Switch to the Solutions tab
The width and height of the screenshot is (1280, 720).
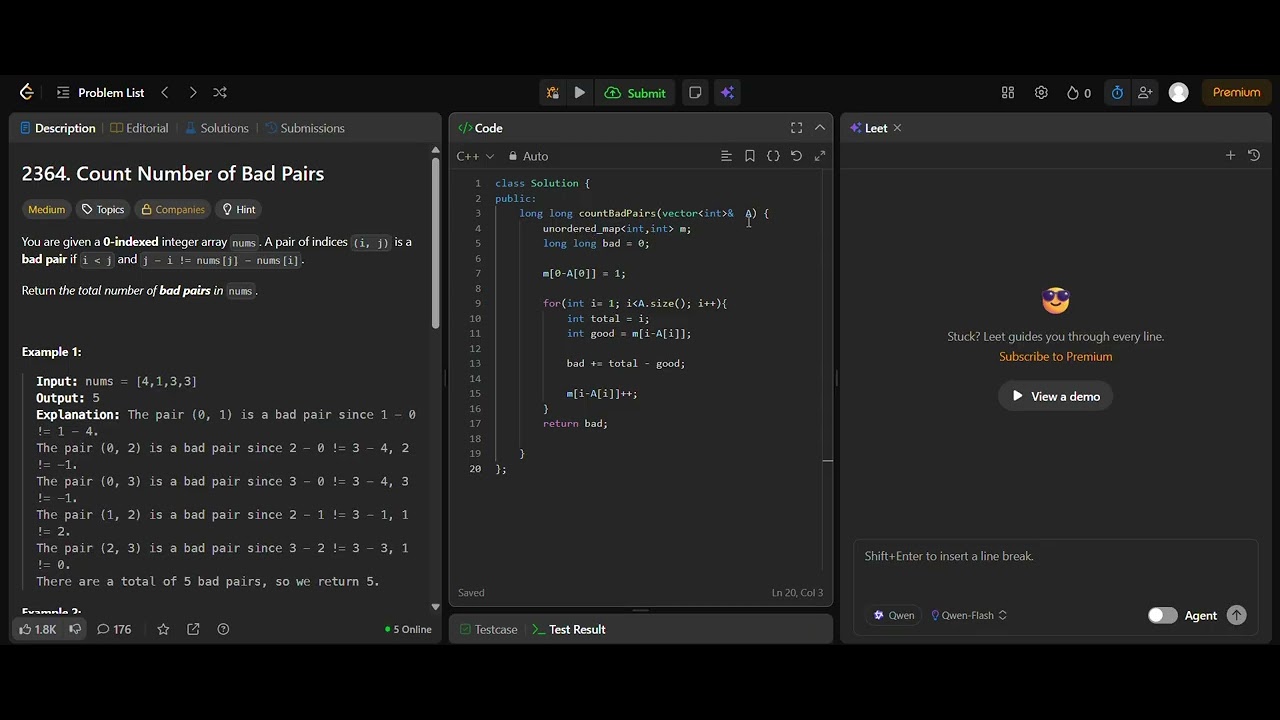(216, 128)
